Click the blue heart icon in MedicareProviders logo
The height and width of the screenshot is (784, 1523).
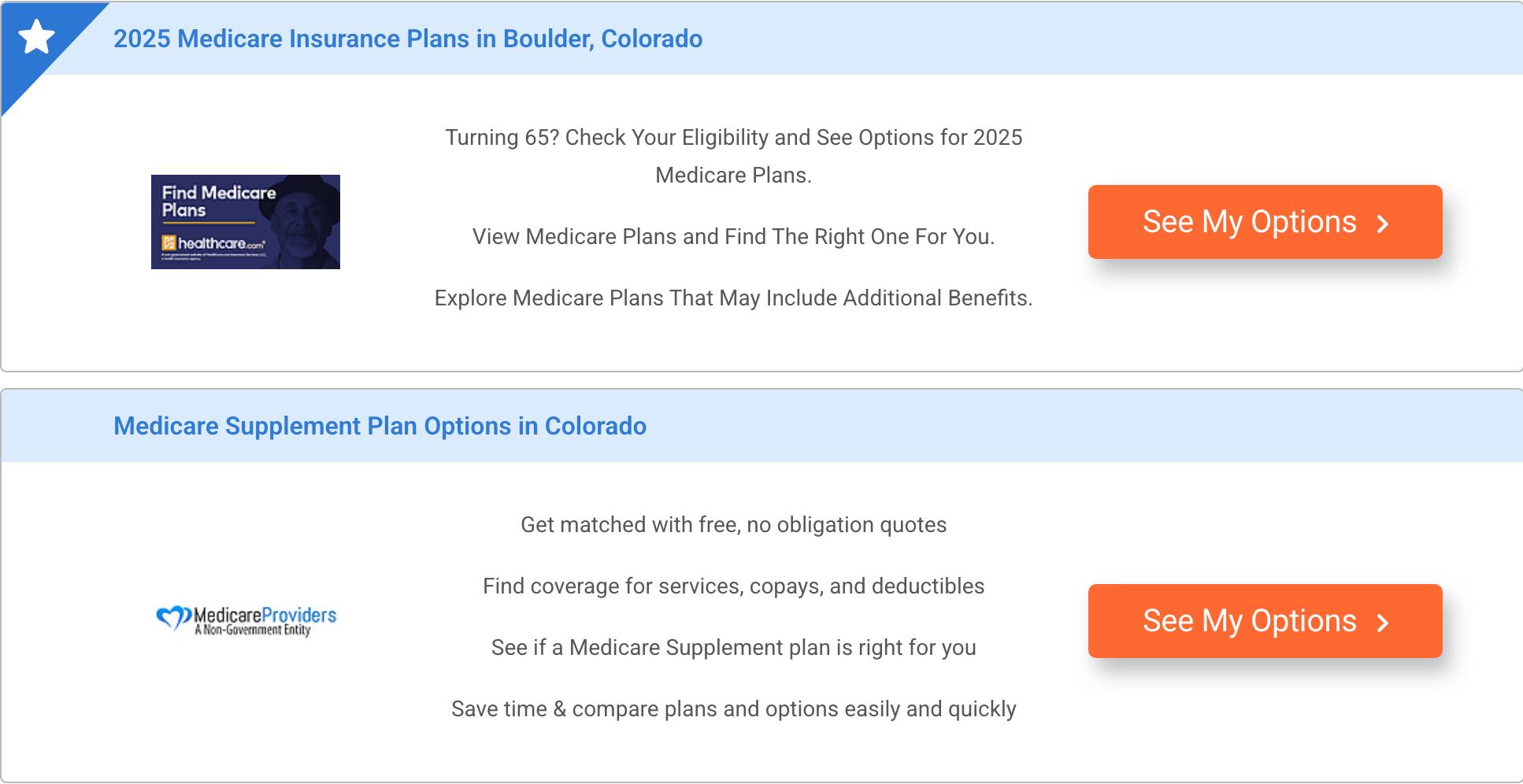pyautogui.click(x=173, y=619)
